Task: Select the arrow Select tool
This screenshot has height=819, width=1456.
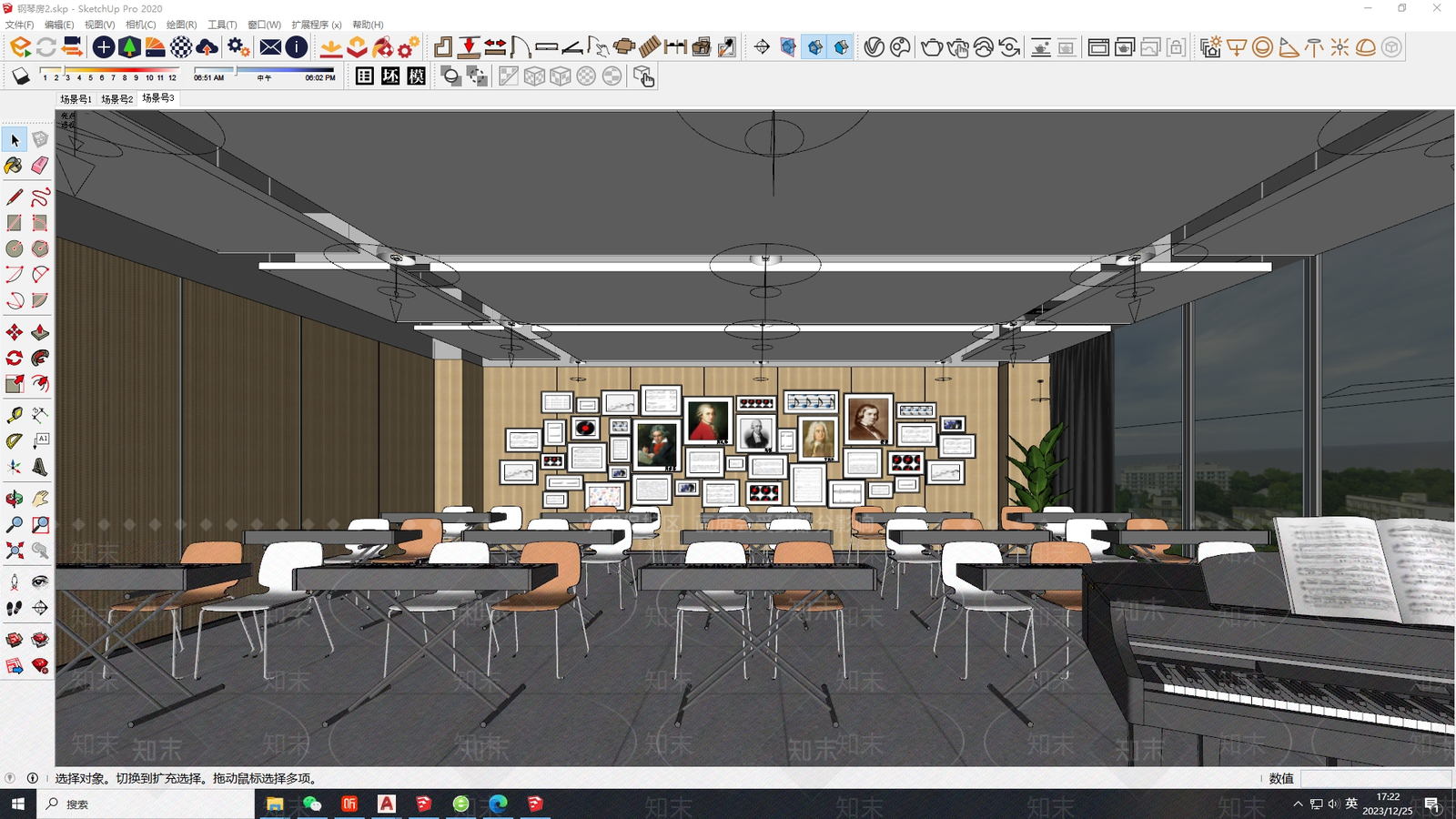Action: (15, 139)
